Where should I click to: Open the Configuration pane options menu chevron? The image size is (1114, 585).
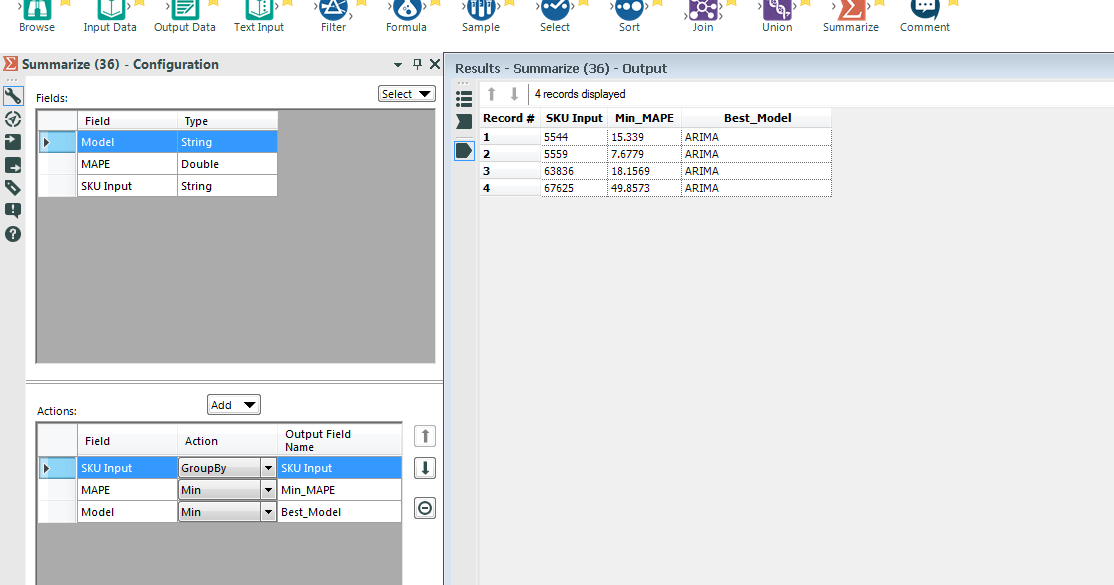click(398, 64)
